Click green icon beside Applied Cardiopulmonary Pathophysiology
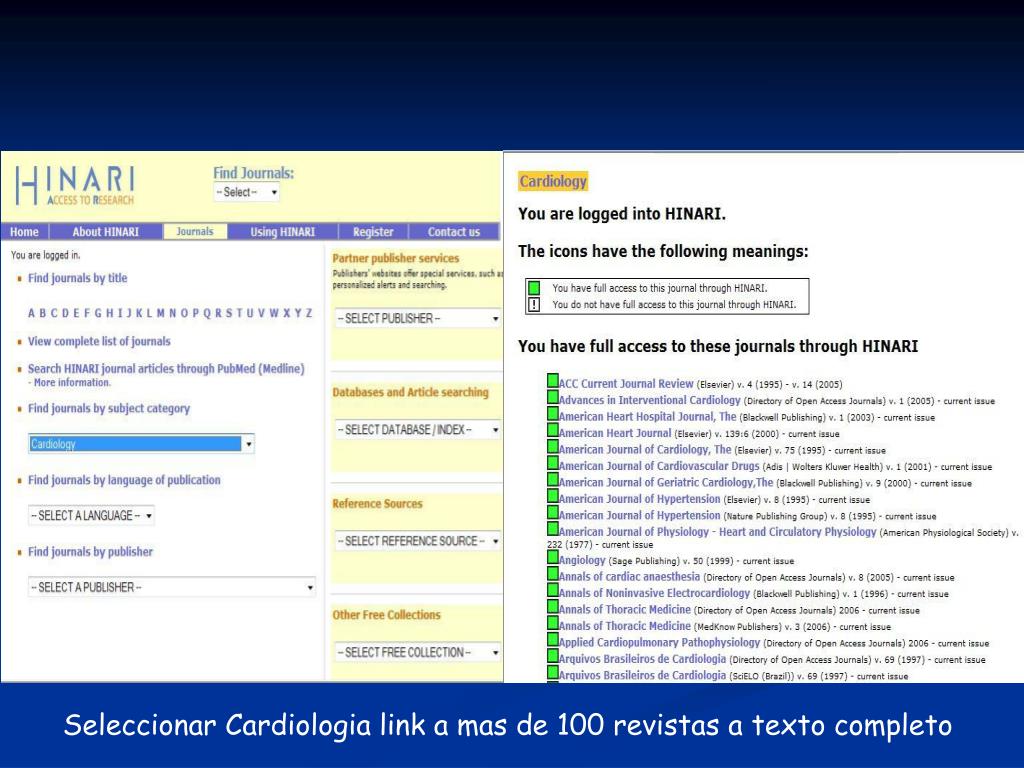The width and height of the screenshot is (1024, 768). click(x=552, y=640)
